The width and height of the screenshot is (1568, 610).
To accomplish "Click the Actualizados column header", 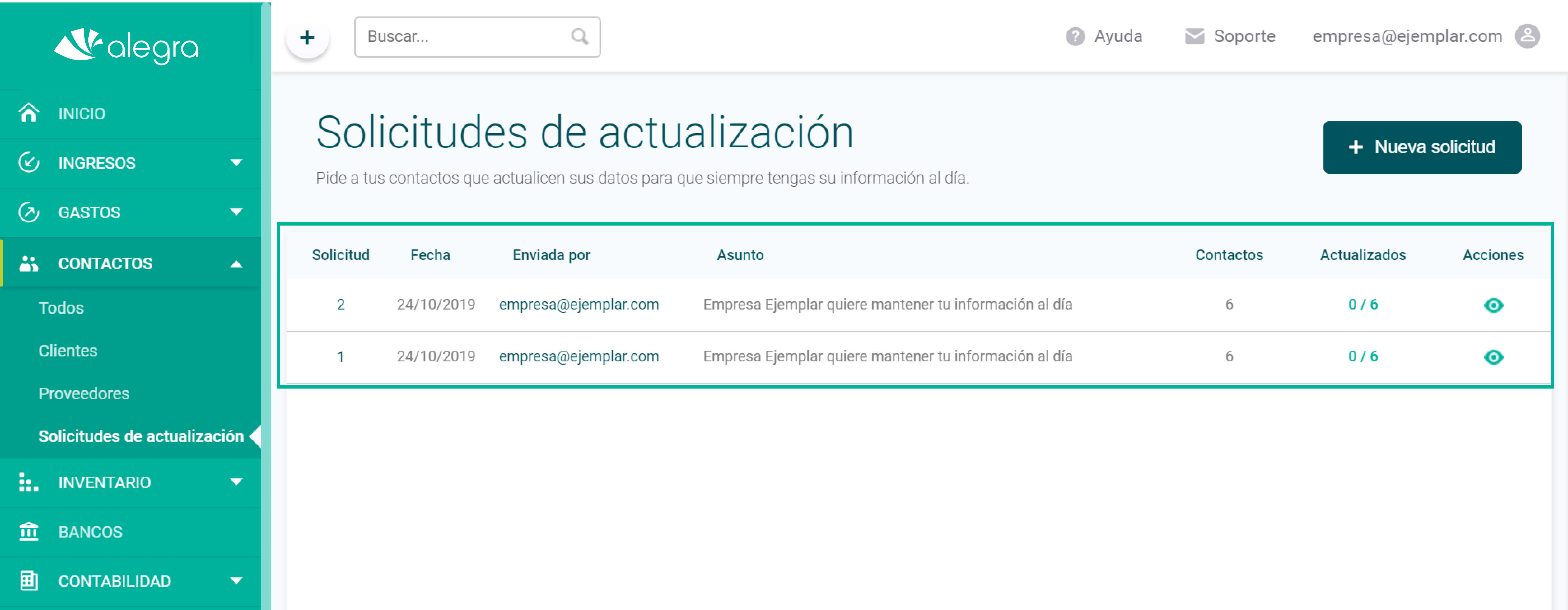I will tap(1363, 255).
